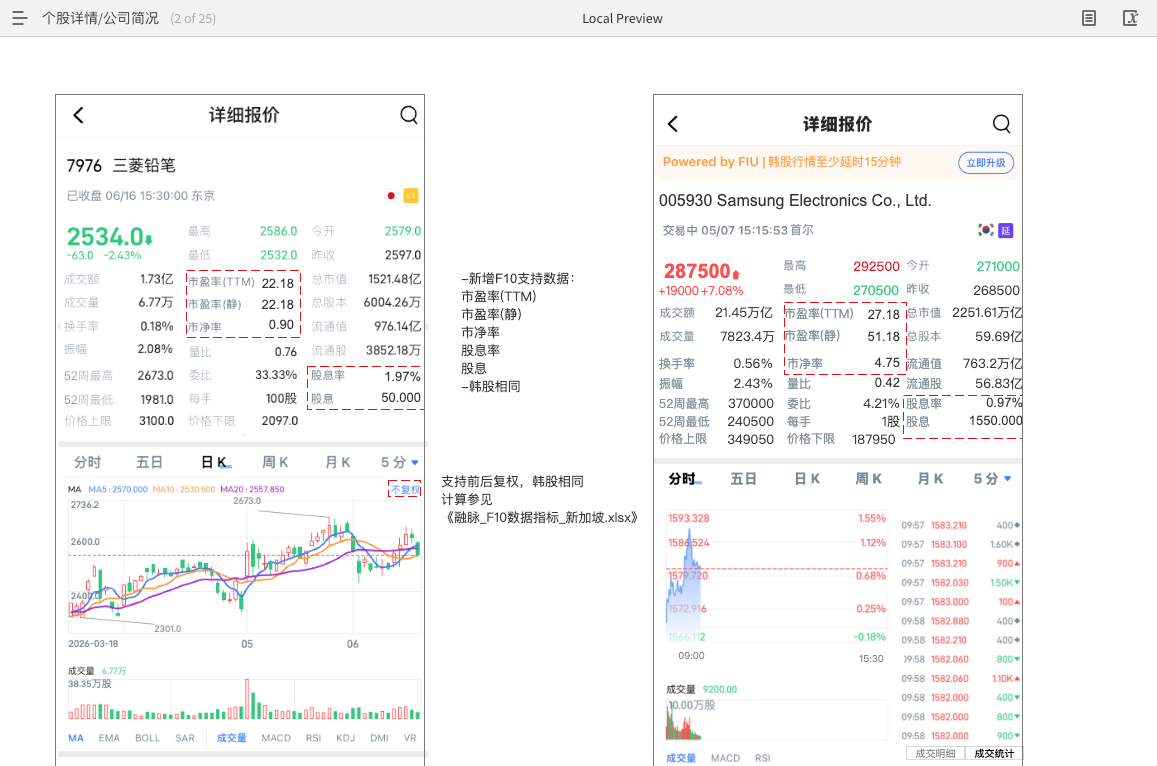Expand the 5分 dropdown on Samsung chart
The height and width of the screenshot is (766, 1157).
[x=992, y=478]
